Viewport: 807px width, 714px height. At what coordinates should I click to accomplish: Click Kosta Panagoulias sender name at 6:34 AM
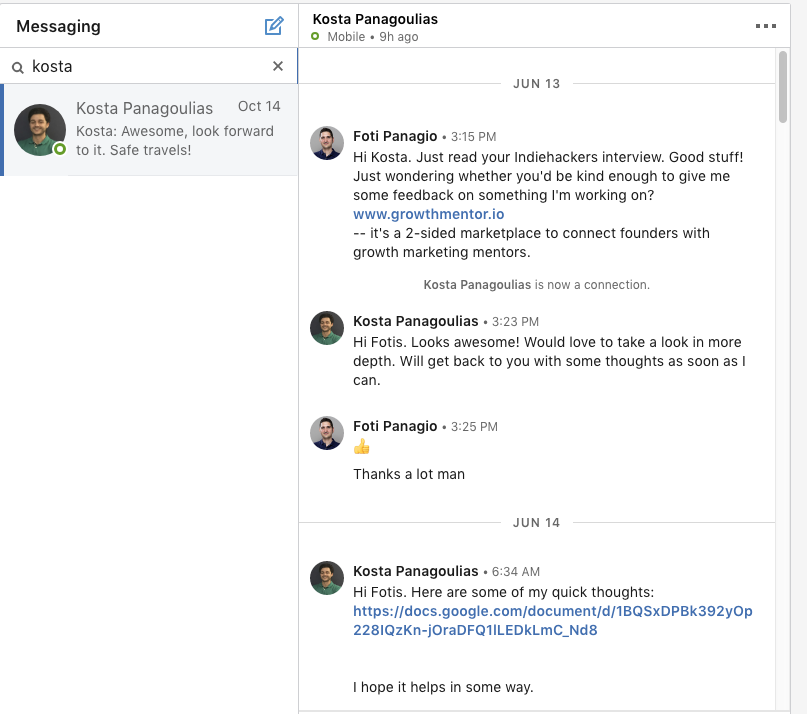pos(415,571)
